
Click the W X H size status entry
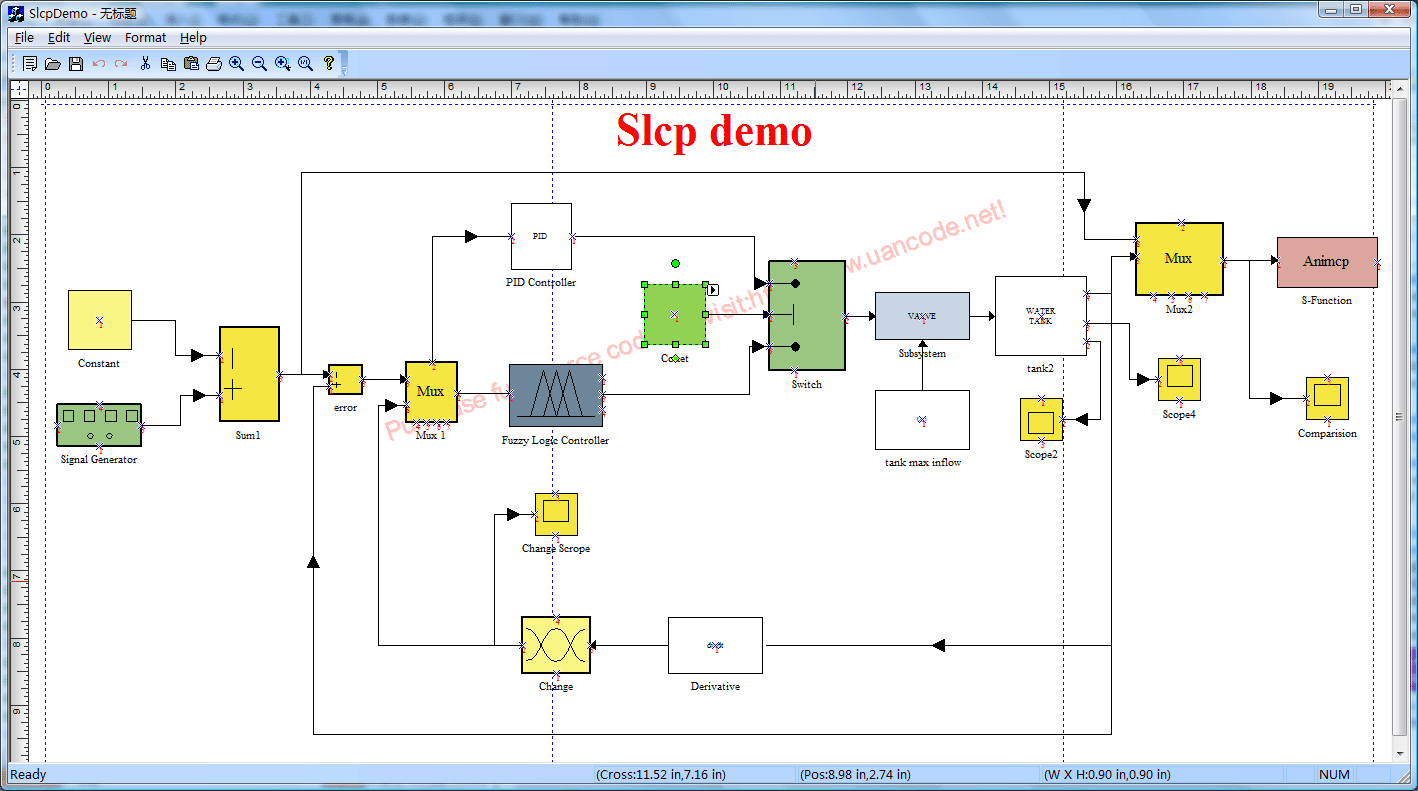pyautogui.click(x=1107, y=774)
